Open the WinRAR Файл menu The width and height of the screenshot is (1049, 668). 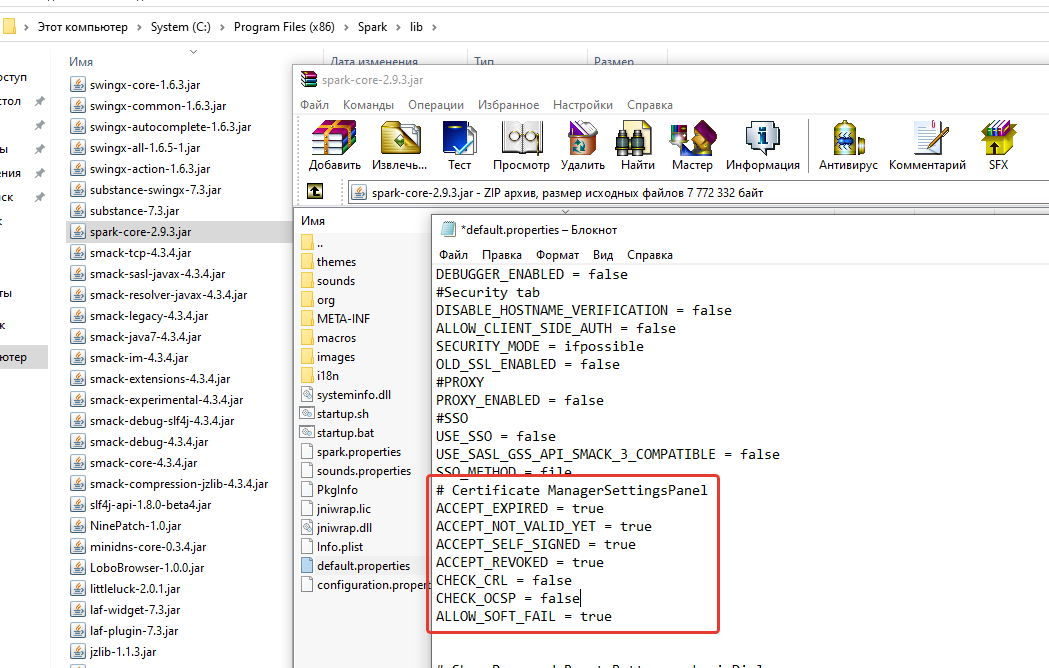click(314, 105)
